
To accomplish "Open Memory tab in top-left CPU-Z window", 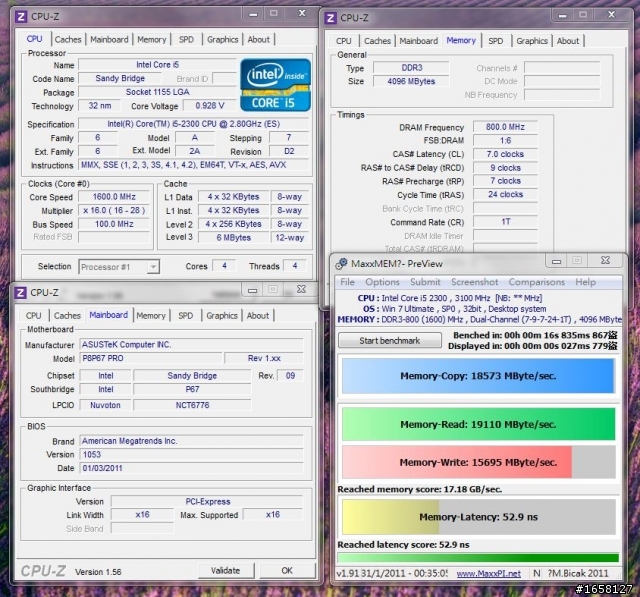I will point(151,40).
